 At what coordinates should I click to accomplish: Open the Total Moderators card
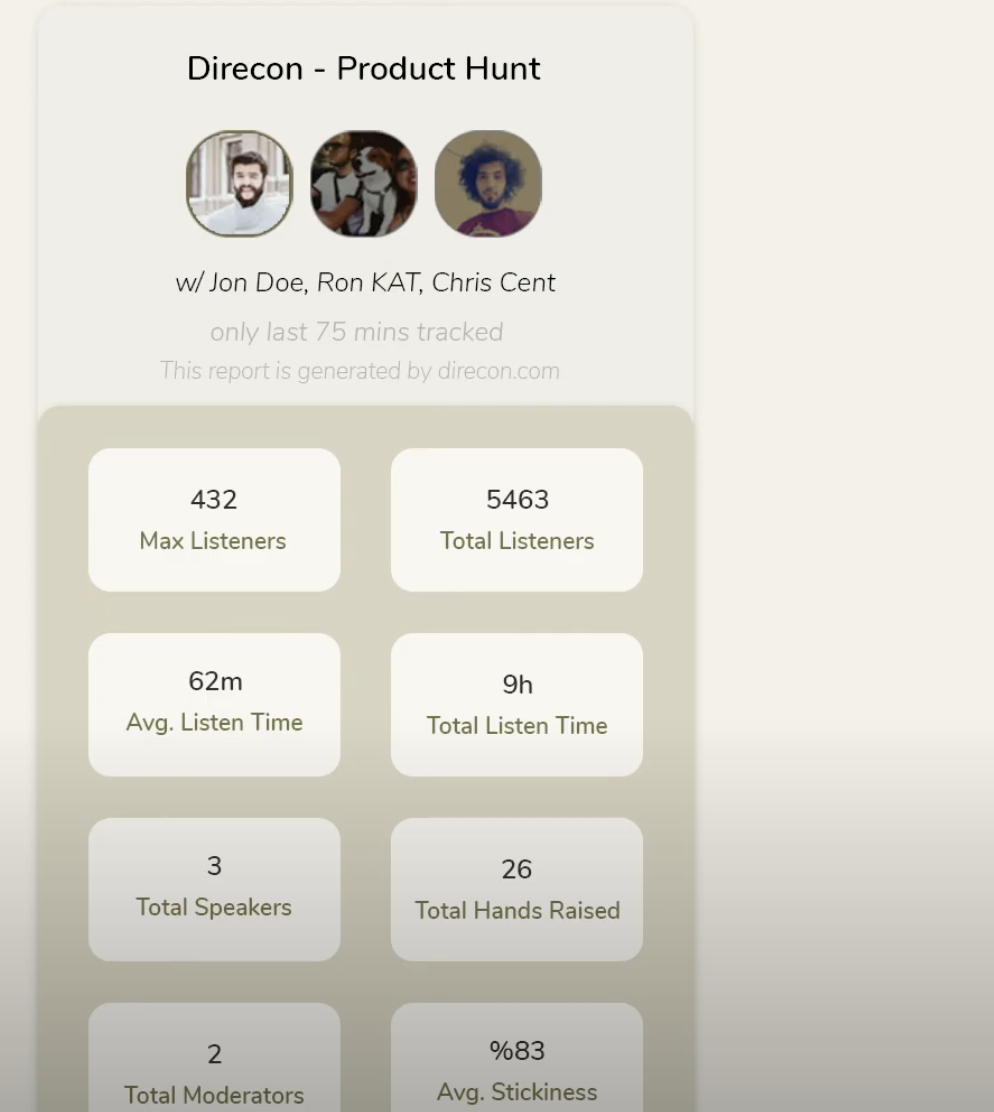(x=214, y=1057)
